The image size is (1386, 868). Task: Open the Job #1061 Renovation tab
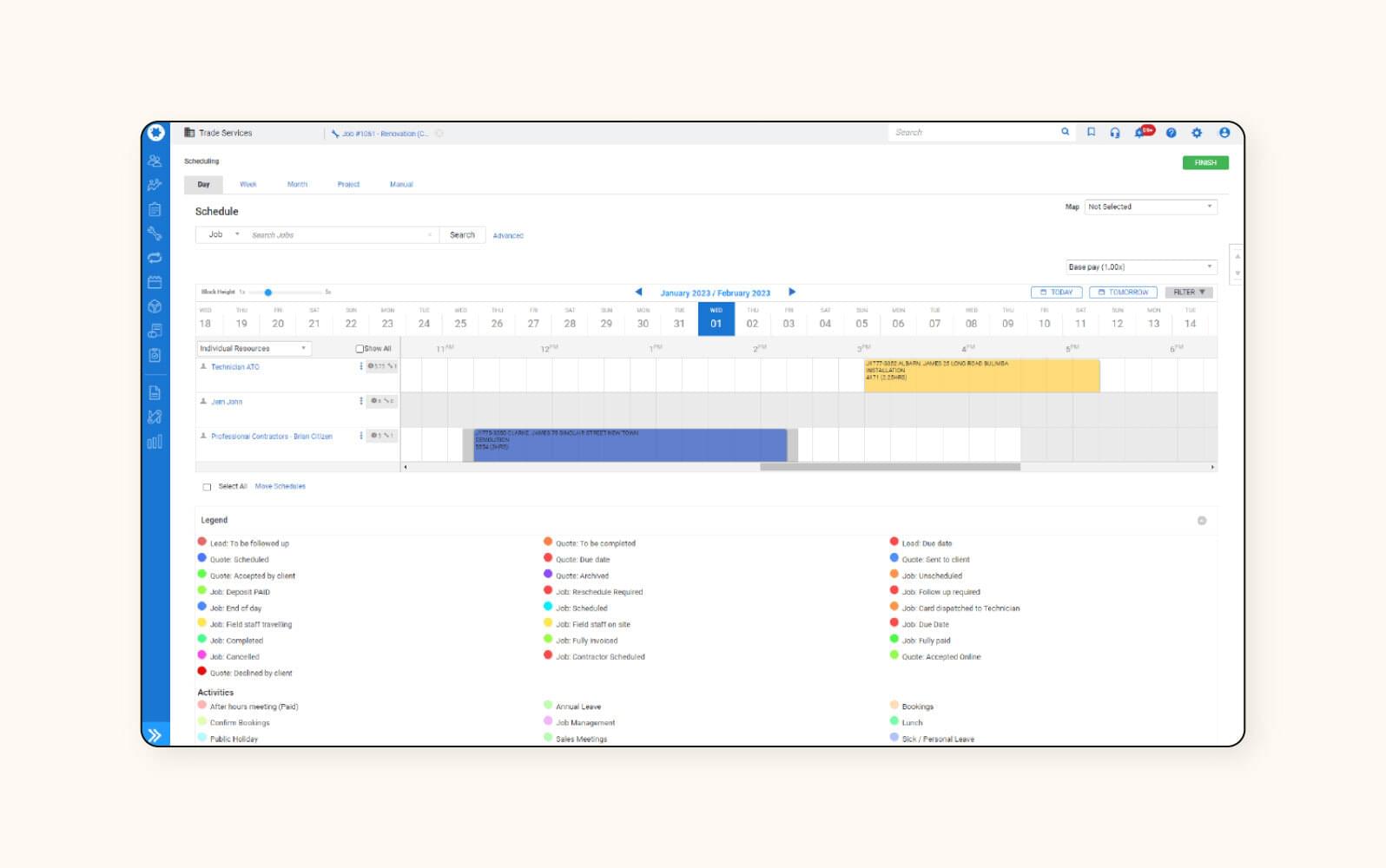click(380, 134)
